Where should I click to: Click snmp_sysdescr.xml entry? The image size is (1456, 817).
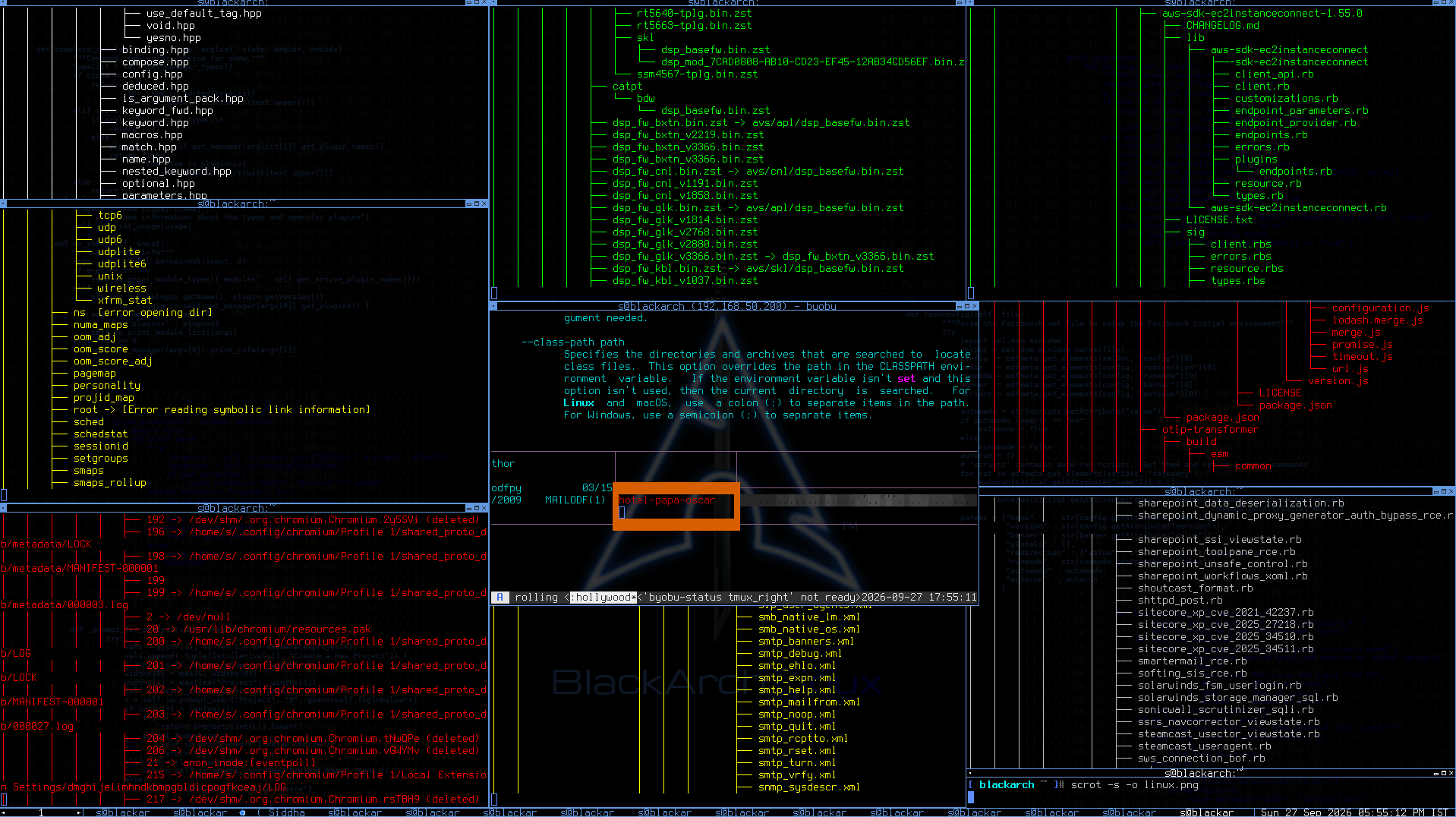click(x=809, y=787)
